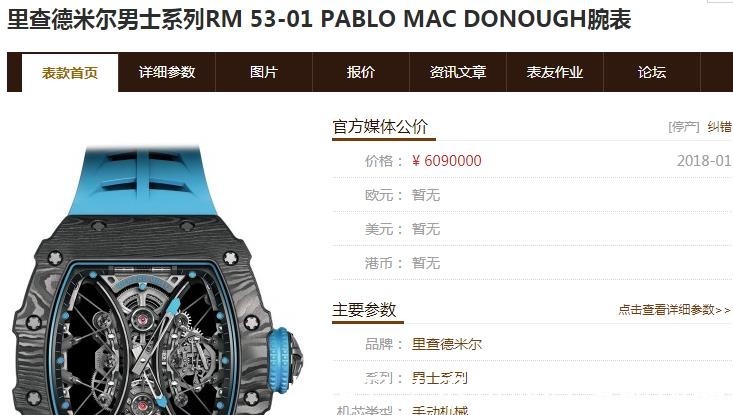Viewport: 733px width, 415px height.
Task: Click the 手动机械 movement type link
Action: [x=439, y=410]
